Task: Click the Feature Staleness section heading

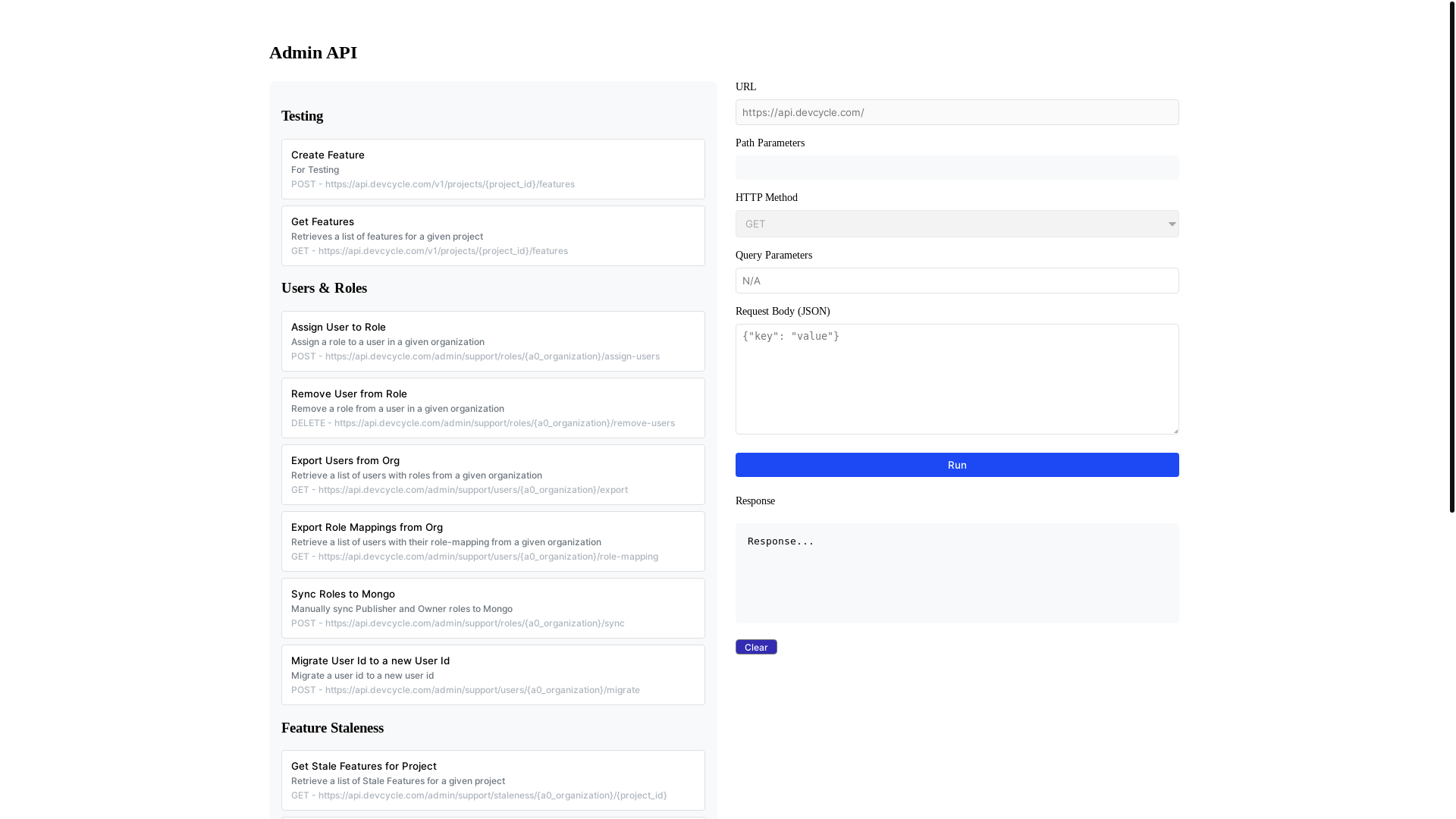Action: (x=332, y=728)
